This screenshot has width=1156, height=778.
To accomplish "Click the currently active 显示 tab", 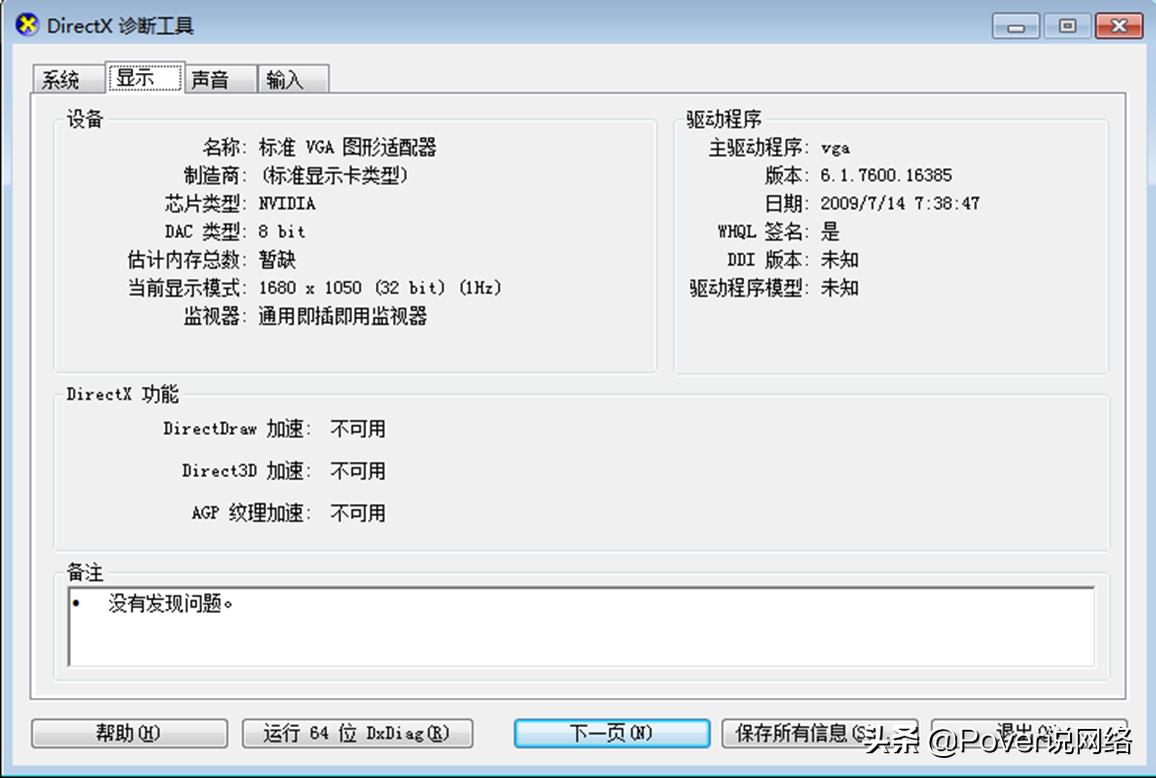I will point(145,76).
